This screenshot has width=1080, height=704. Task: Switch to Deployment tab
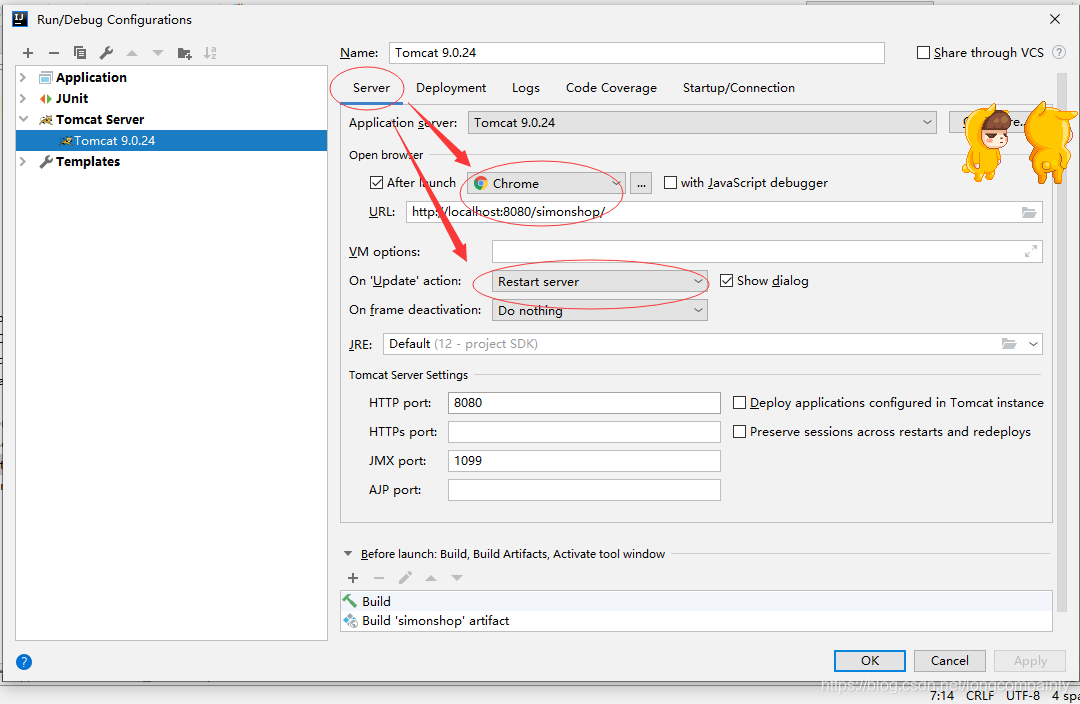click(451, 87)
